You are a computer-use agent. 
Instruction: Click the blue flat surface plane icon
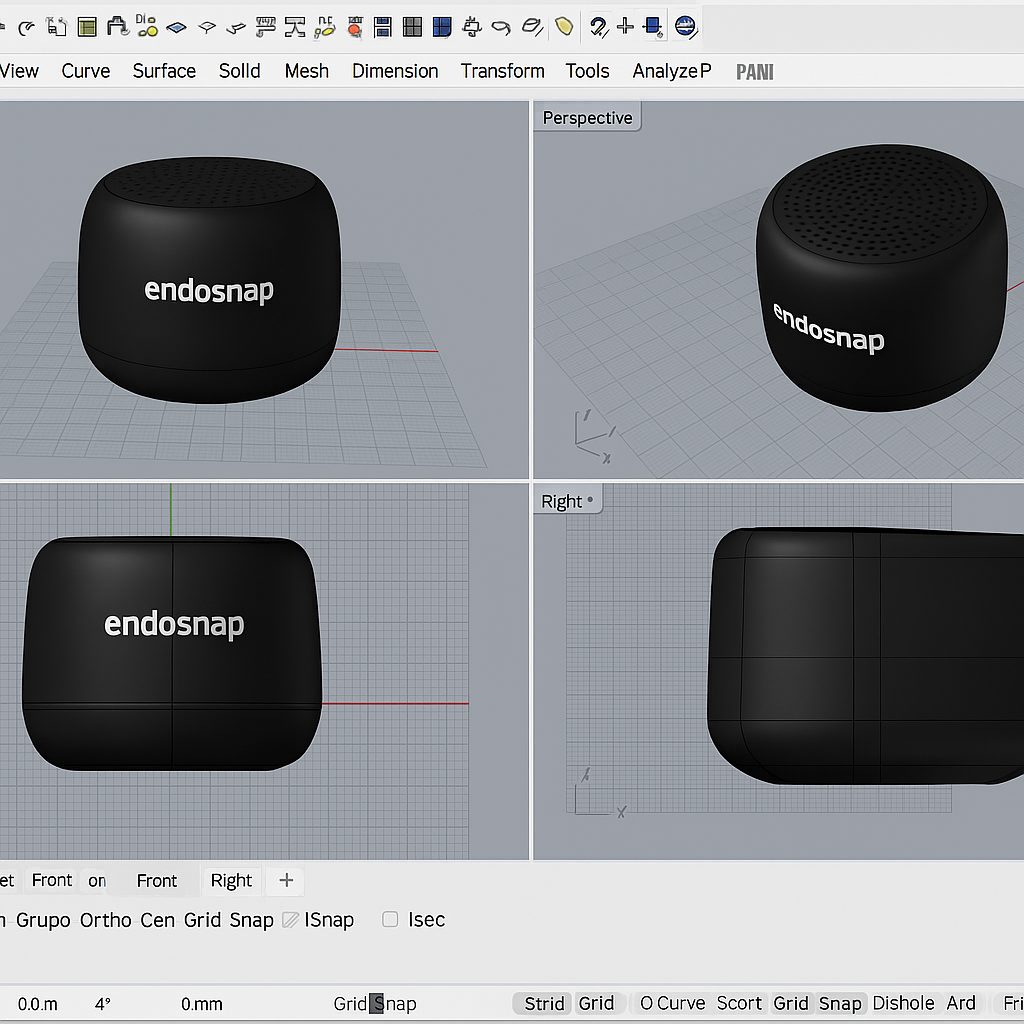pyautogui.click(x=177, y=27)
